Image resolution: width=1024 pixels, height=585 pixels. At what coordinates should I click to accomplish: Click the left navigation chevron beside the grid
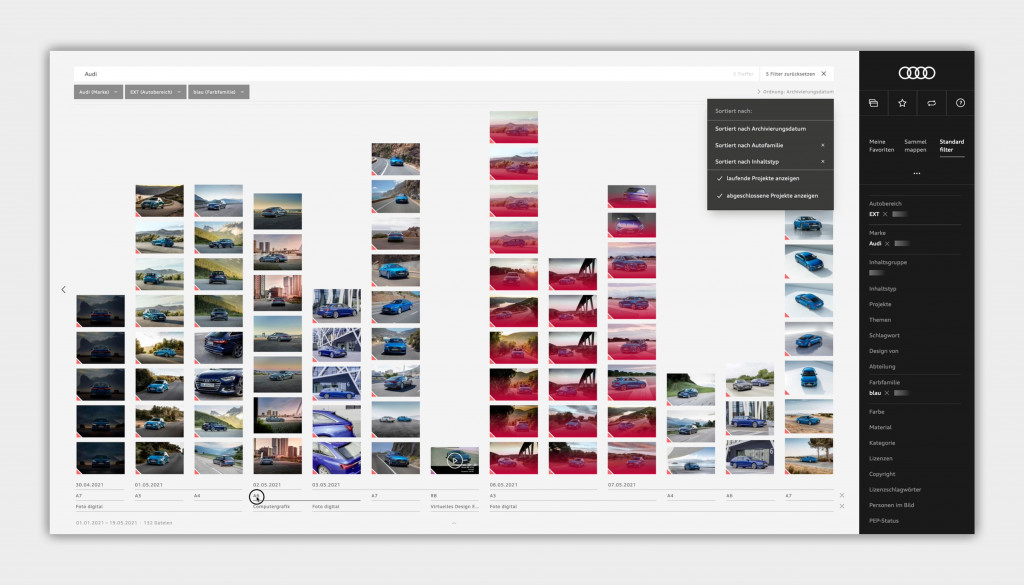(63, 289)
